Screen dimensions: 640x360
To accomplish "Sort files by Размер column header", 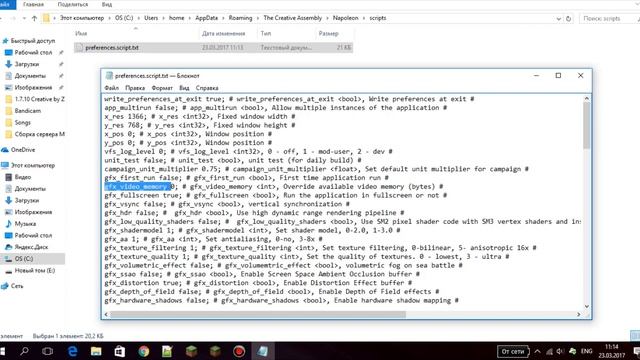I will [329, 33].
